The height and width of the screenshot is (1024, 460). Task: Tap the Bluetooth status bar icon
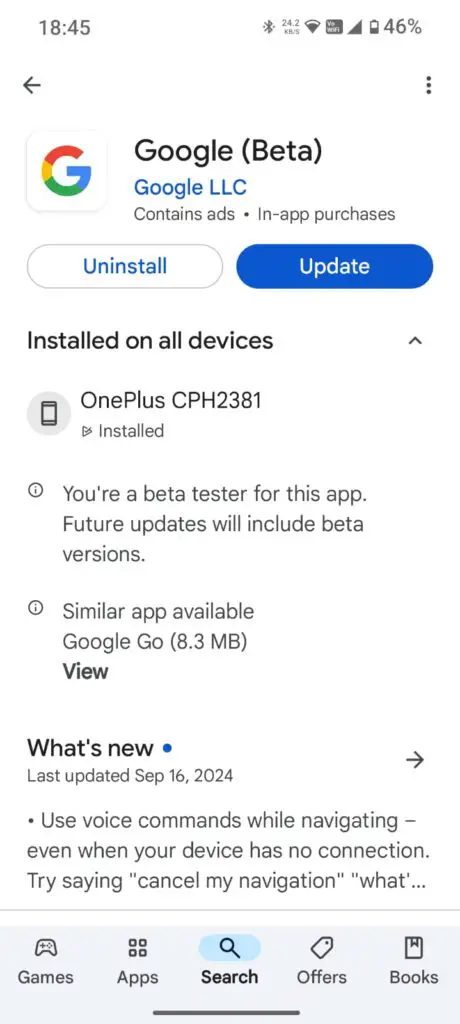[x=267, y=27]
